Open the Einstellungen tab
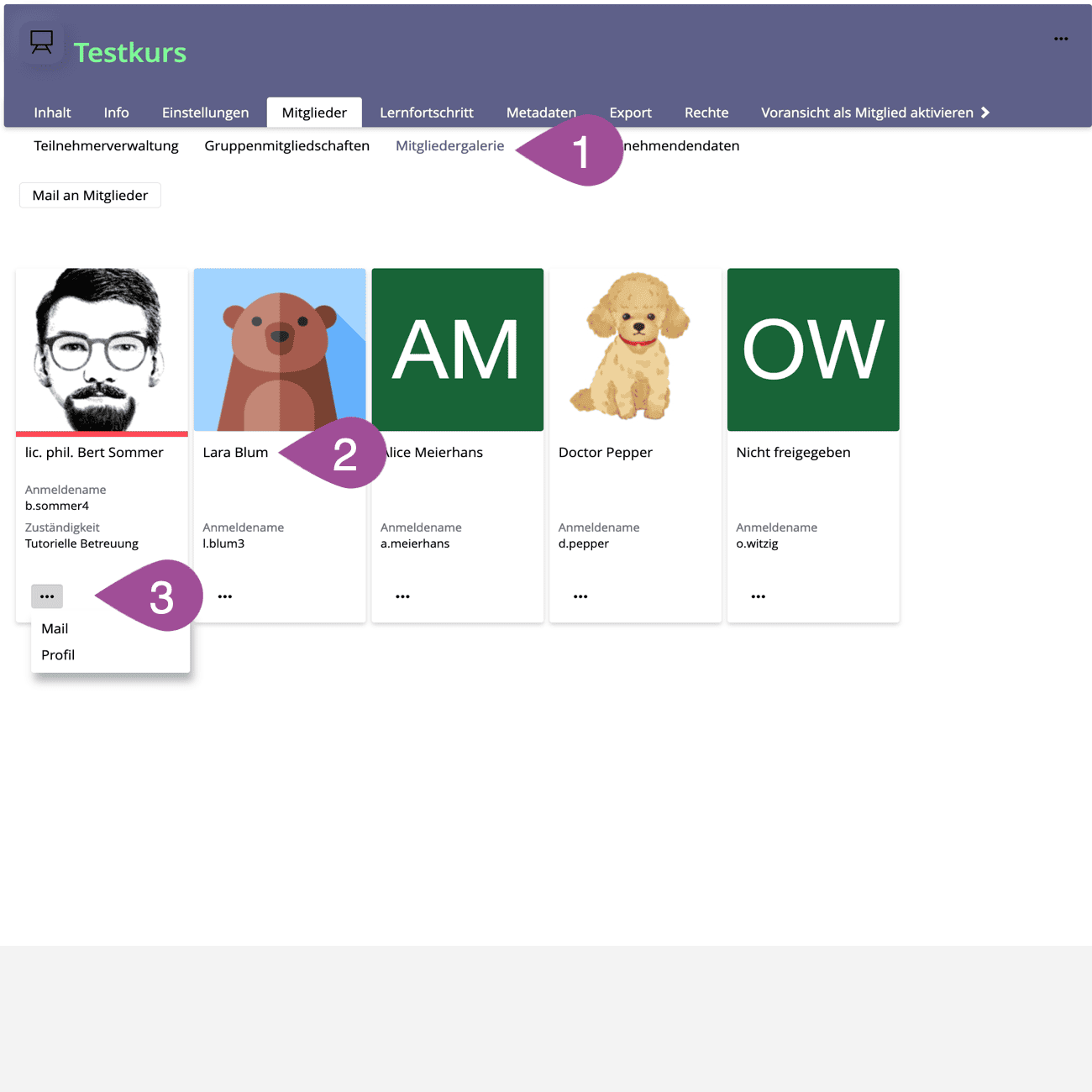Viewport: 1092px width, 1092px height. [205, 113]
